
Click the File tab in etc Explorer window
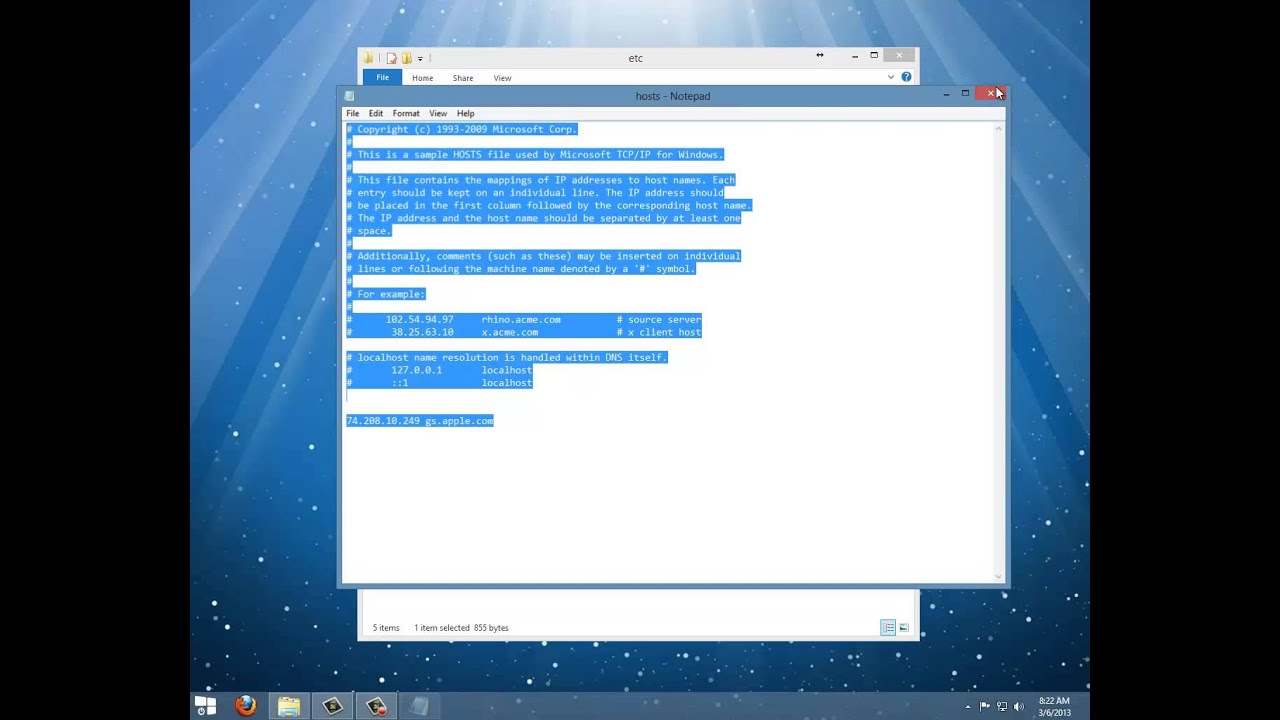tap(382, 77)
